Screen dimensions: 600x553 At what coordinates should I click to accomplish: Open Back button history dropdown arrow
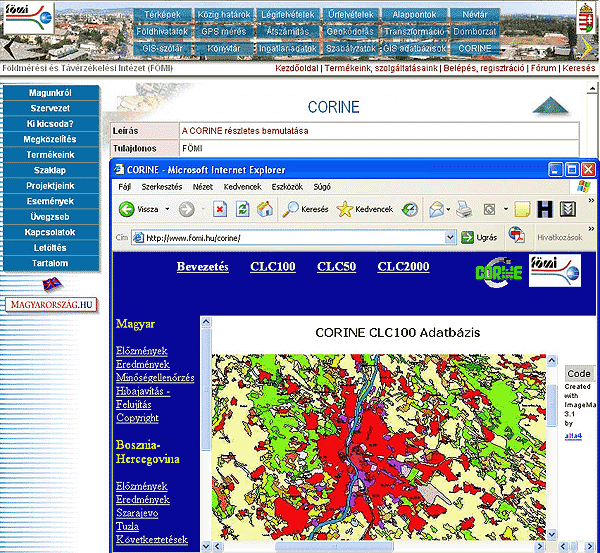coord(167,210)
